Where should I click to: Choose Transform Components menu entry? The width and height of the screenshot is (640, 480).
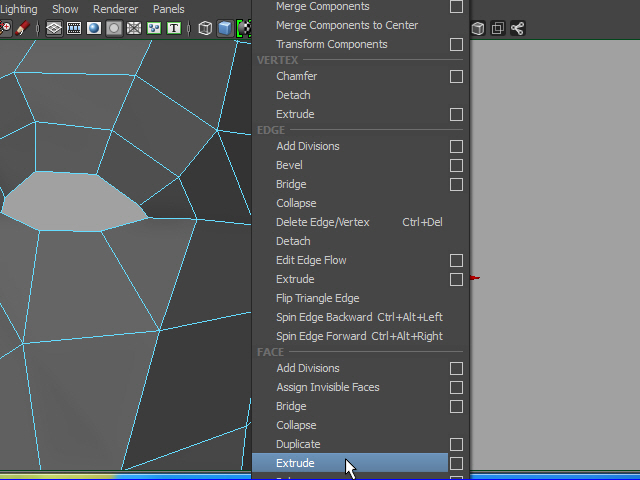pos(349,44)
